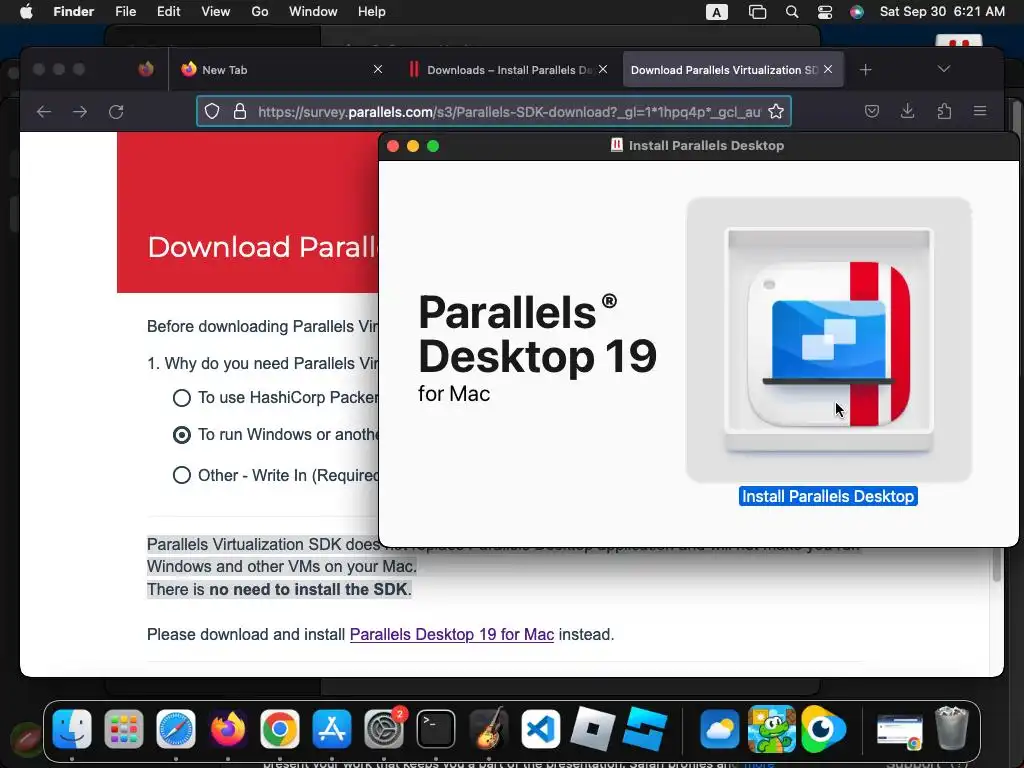The height and width of the screenshot is (768, 1024).
Task: Focus the Firefox URL address bar
Action: pos(494,111)
